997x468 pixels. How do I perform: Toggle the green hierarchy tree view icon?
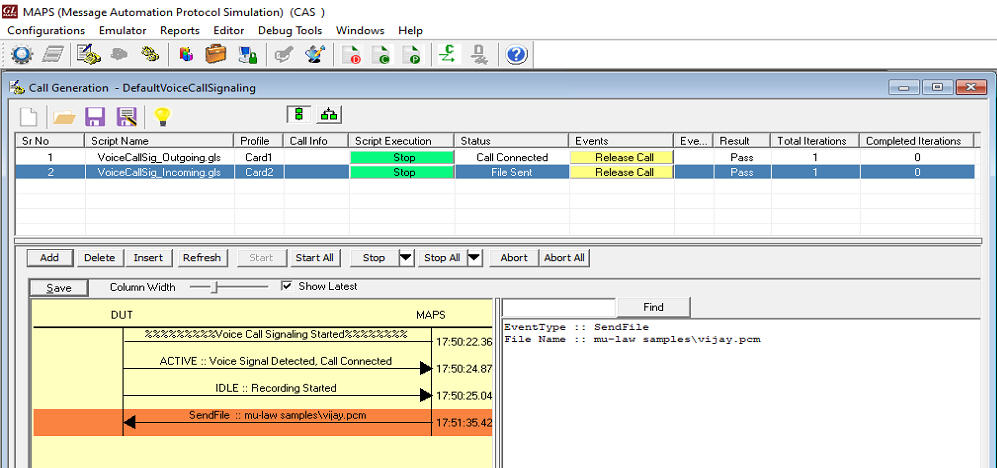tap(329, 114)
